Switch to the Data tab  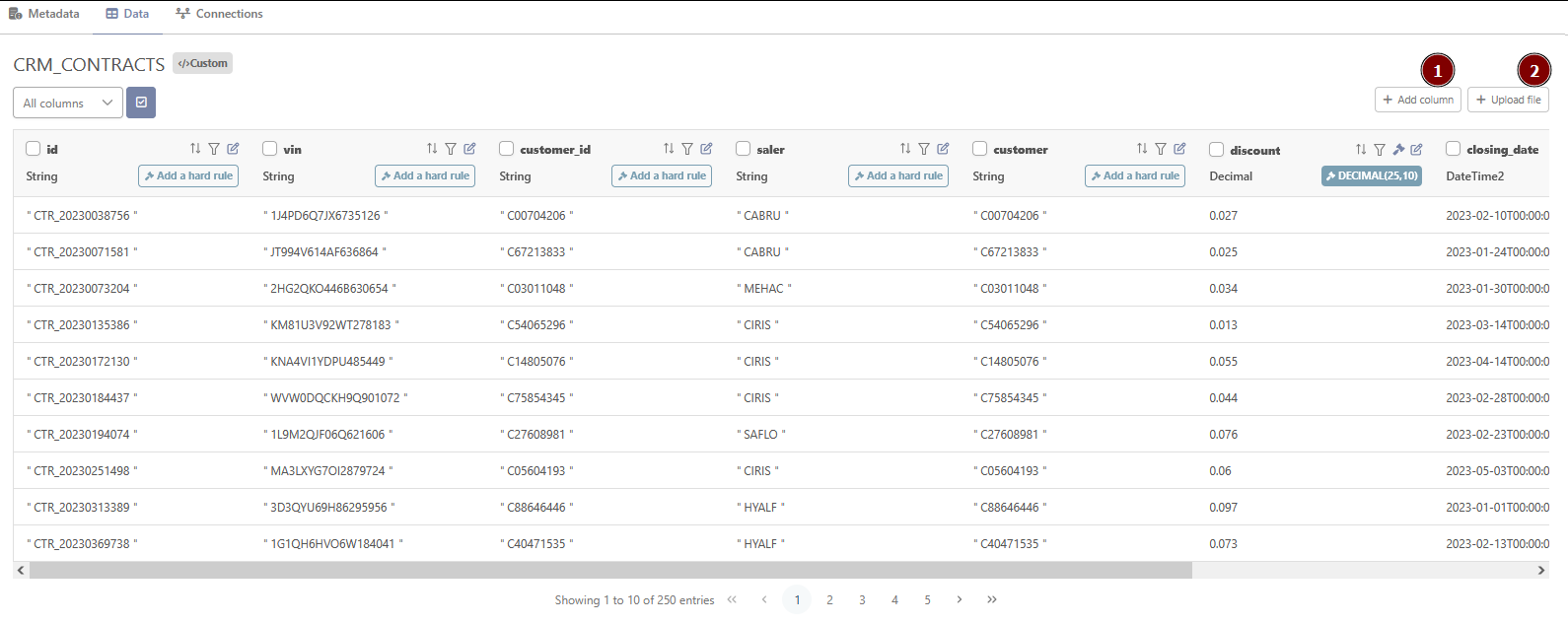(127, 14)
